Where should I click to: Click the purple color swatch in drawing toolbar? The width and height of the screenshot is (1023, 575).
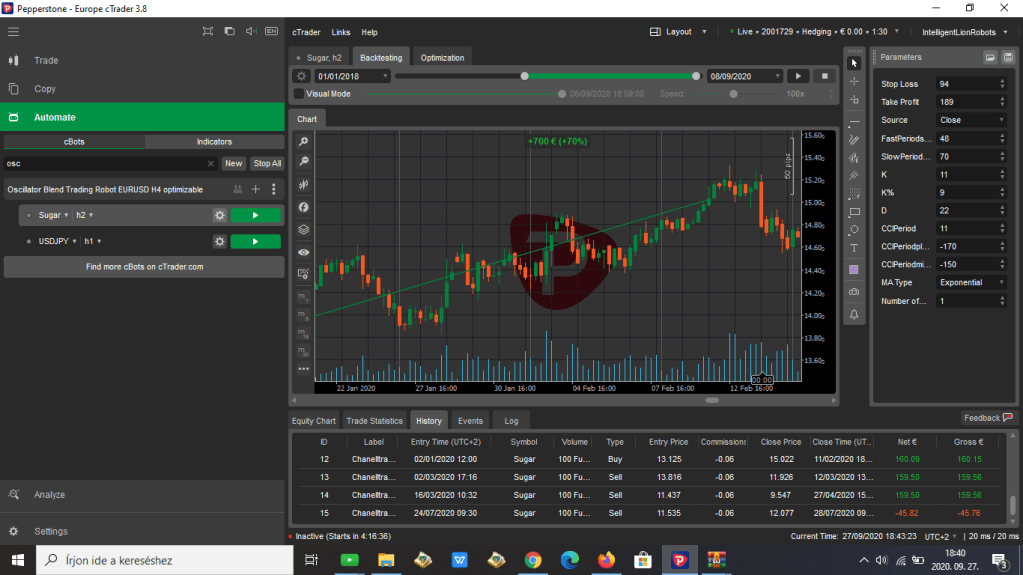pyautogui.click(x=854, y=270)
